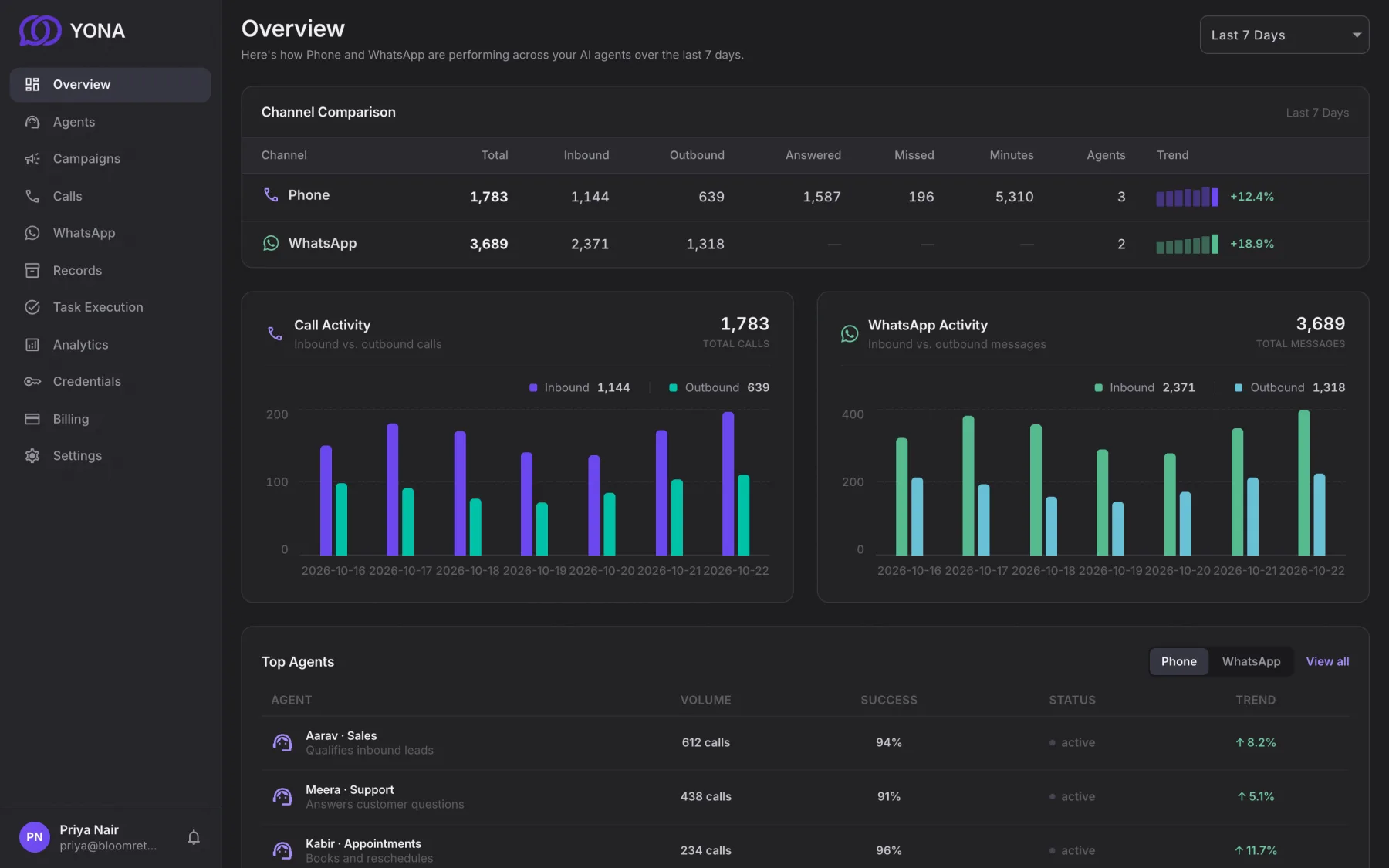This screenshot has height=868, width=1389.
Task: Click the Phone row trend sparkline
Action: 1187,197
